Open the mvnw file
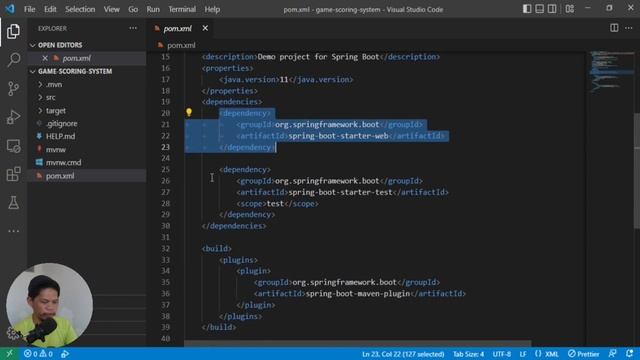Screen dimensions: 640x360 (56, 150)
